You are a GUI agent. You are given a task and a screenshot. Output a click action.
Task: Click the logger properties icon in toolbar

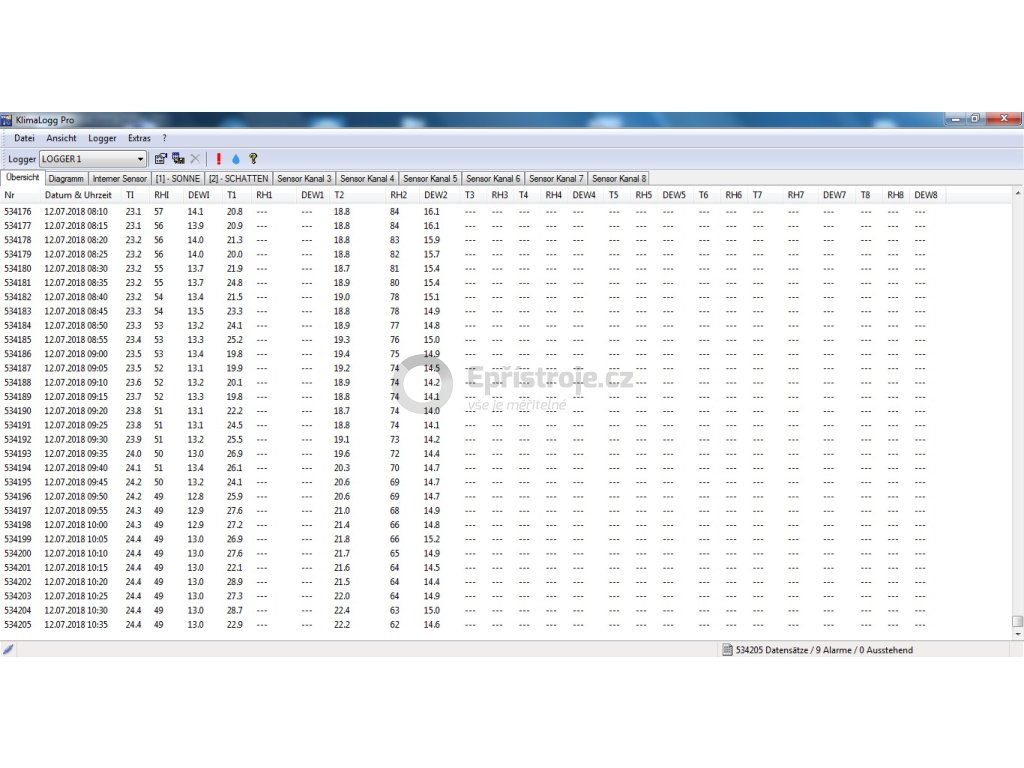point(161,159)
